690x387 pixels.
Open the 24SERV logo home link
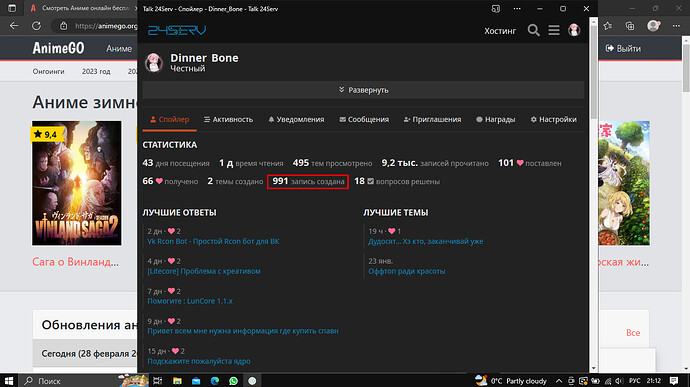tap(177, 30)
